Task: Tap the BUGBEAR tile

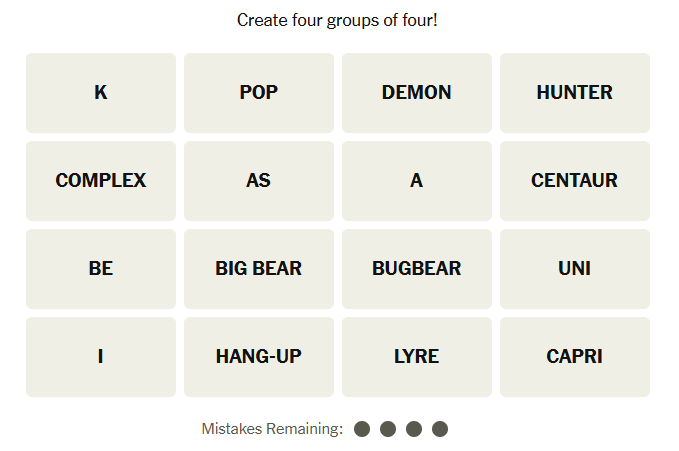Action: [417, 269]
